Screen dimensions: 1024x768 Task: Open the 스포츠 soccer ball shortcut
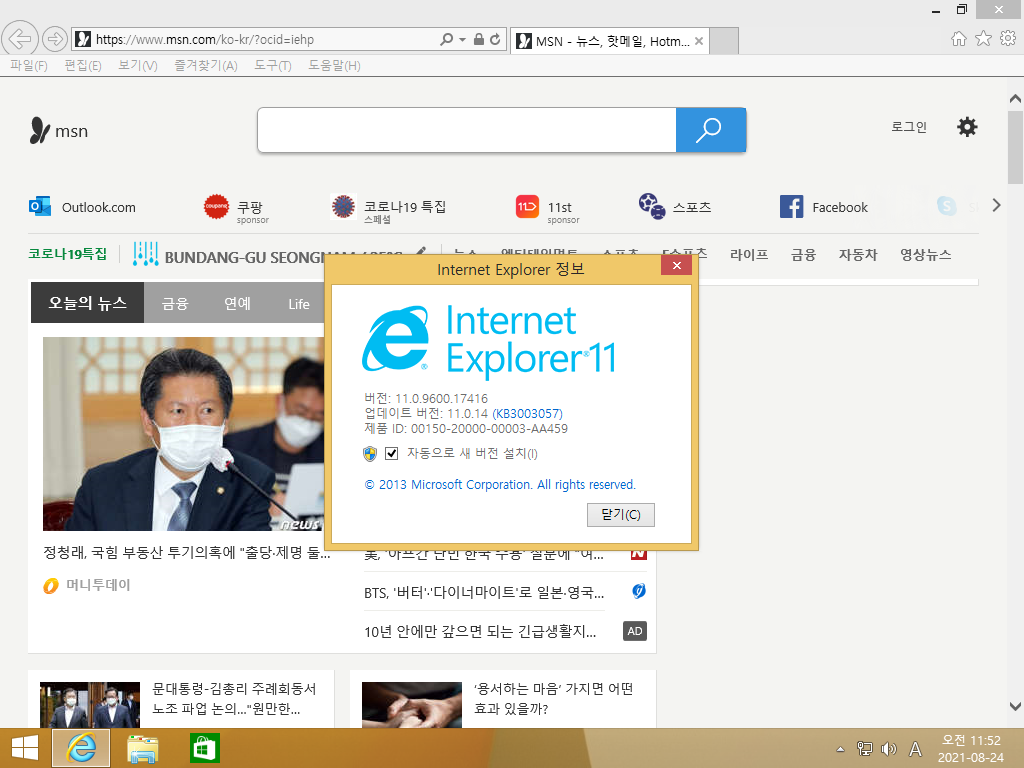tap(652, 206)
